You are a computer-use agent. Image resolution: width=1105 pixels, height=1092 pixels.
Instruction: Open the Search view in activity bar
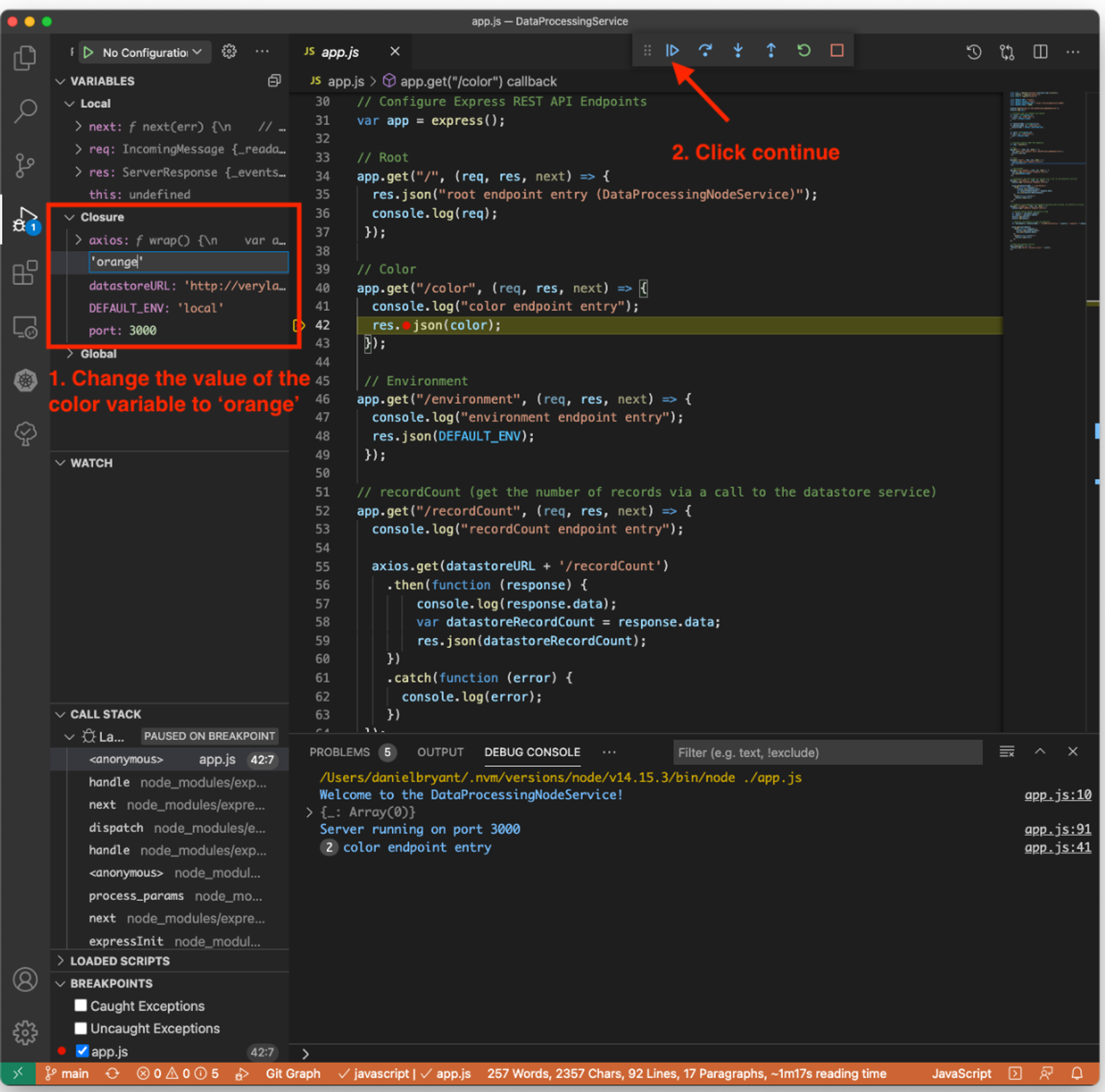point(25,111)
